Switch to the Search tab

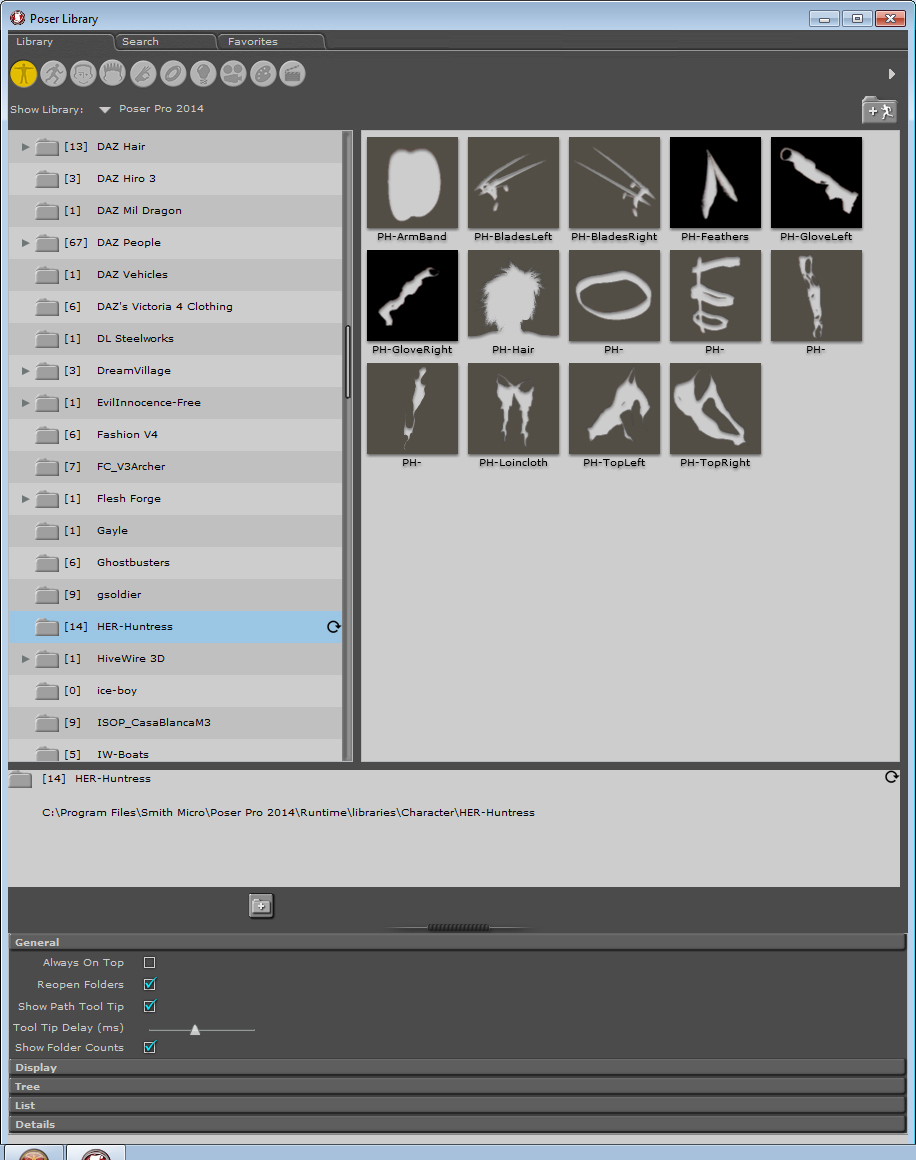click(165, 41)
